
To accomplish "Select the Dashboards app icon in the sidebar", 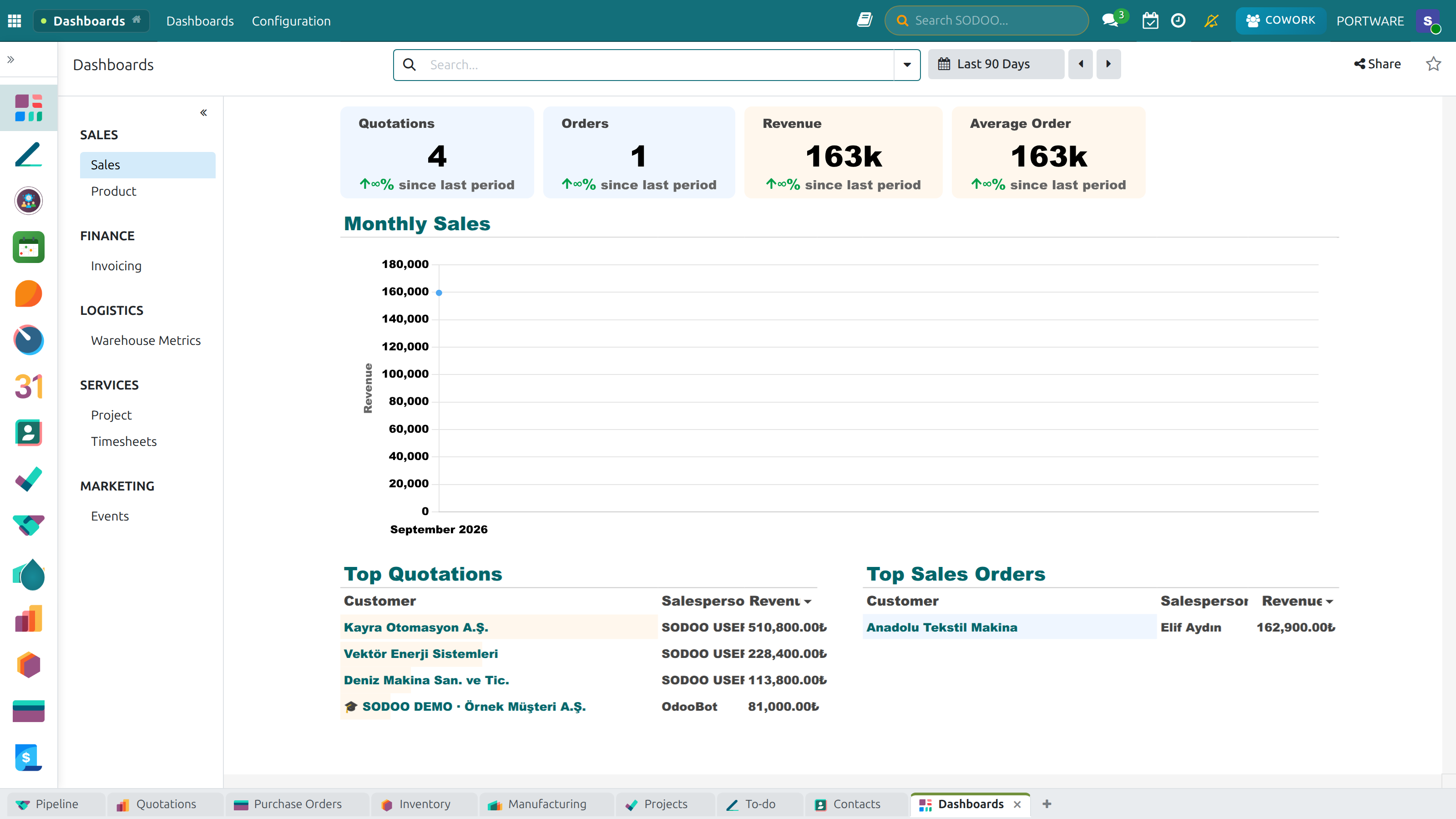I will click(x=28, y=108).
